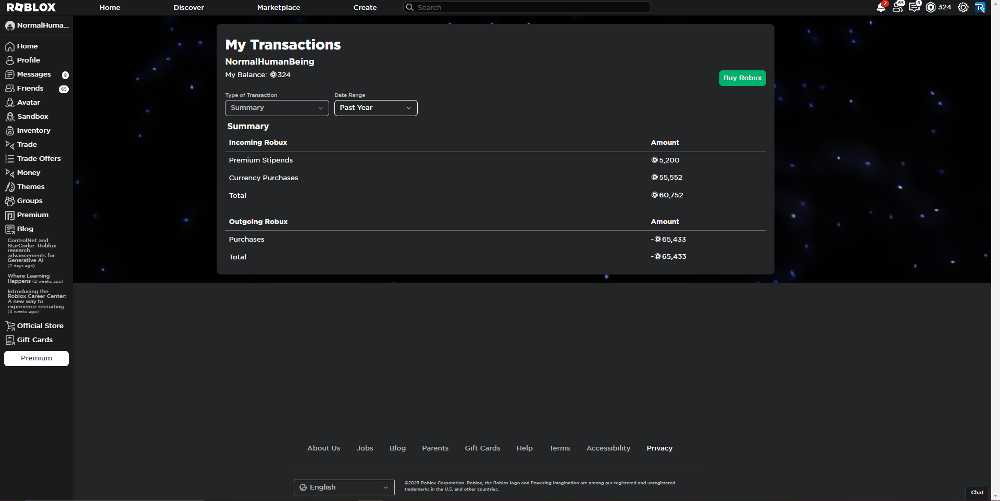Click the Home sidebar icon
Image resolution: width=1000 pixels, height=501 pixels.
[10, 47]
